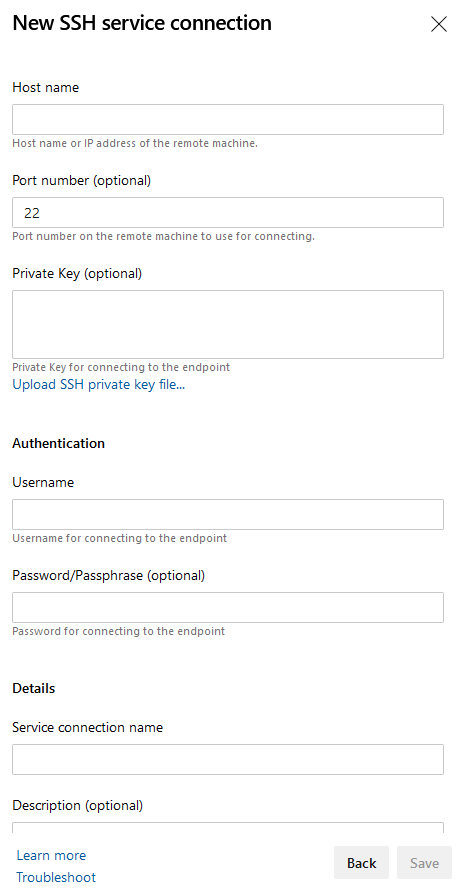This screenshot has height=894, width=460.
Task: Focus the Service connection name field
Action: 228,759
